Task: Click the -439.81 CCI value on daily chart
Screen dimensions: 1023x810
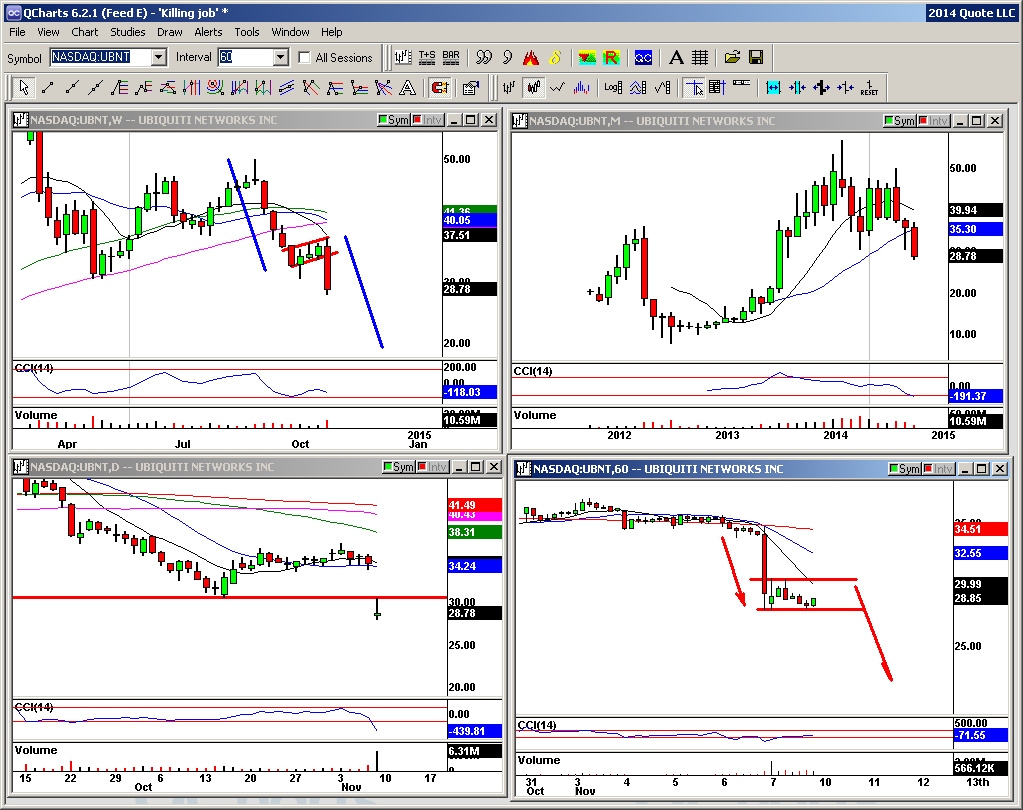Action: click(x=474, y=731)
